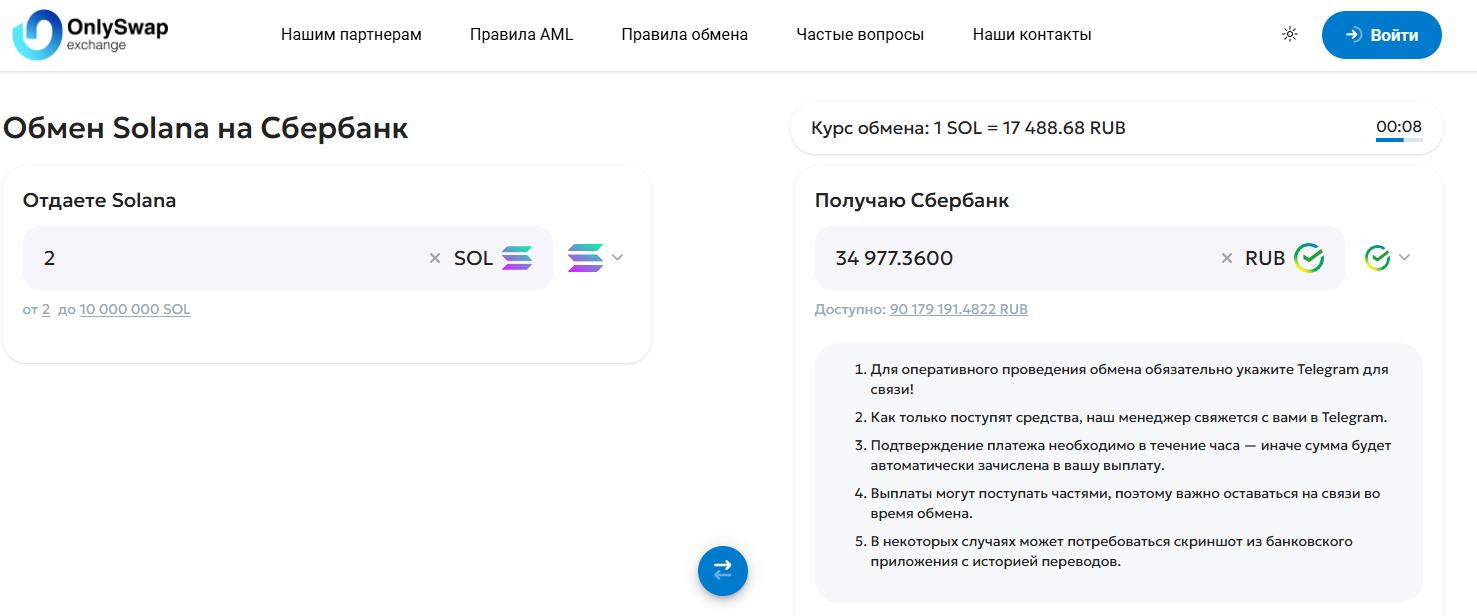Image resolution: width=1477 pixels, height=616 pixels.
Task: Click the OnlySwap exchange logo
Action: coord(90,35)
